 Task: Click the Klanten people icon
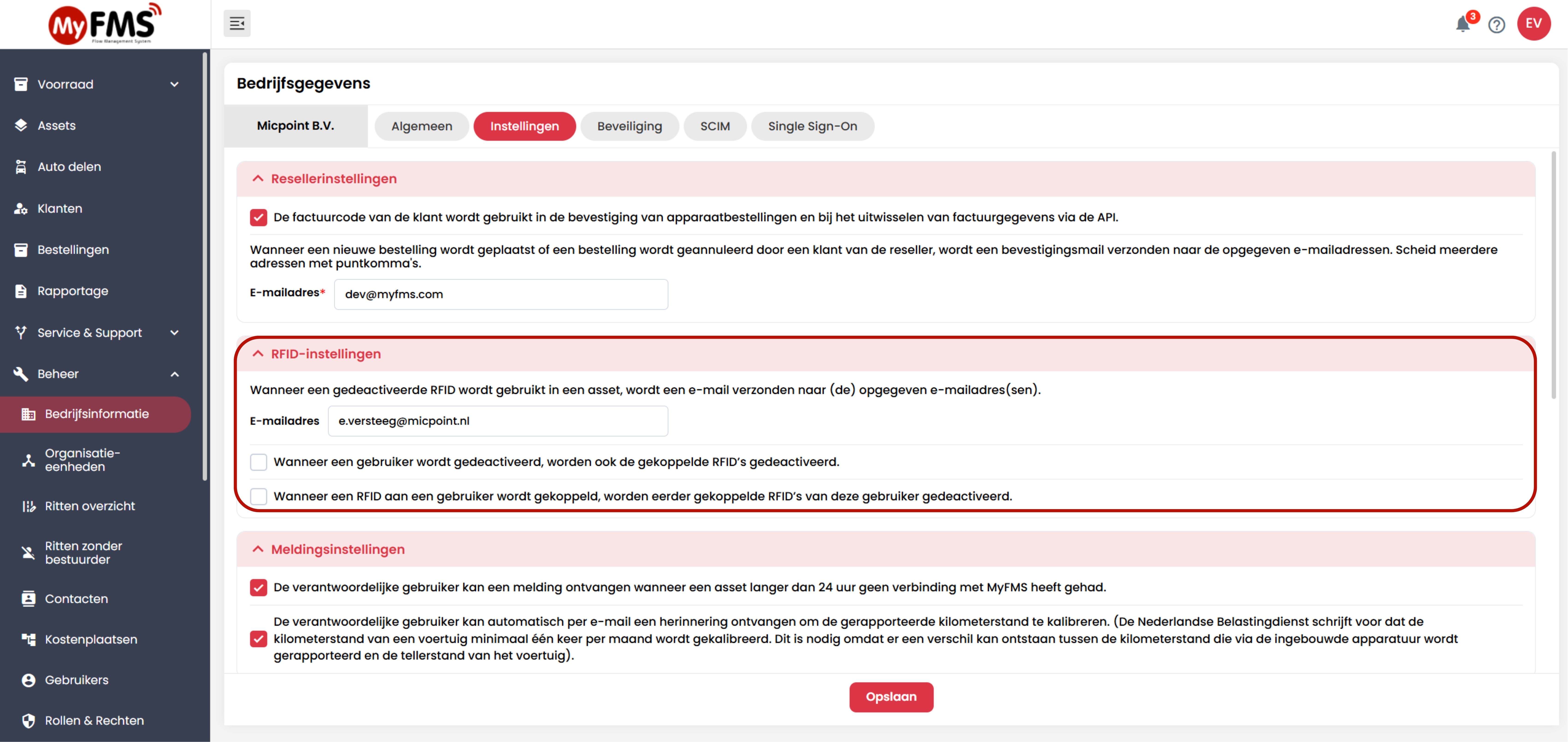click(x=21, y=208)
